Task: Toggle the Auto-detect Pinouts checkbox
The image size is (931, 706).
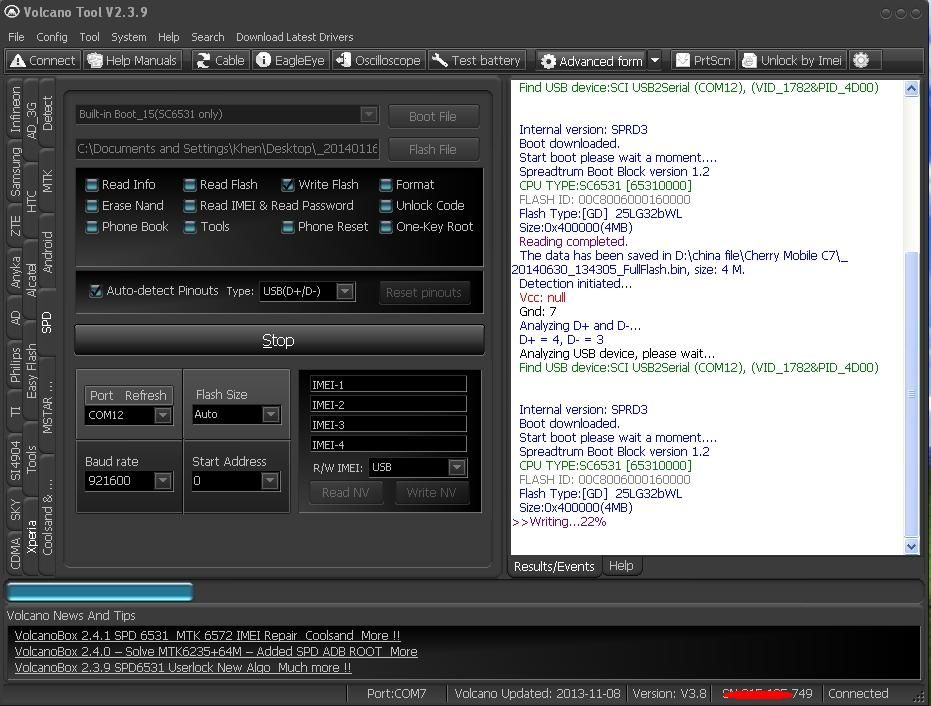Action: 96,291
